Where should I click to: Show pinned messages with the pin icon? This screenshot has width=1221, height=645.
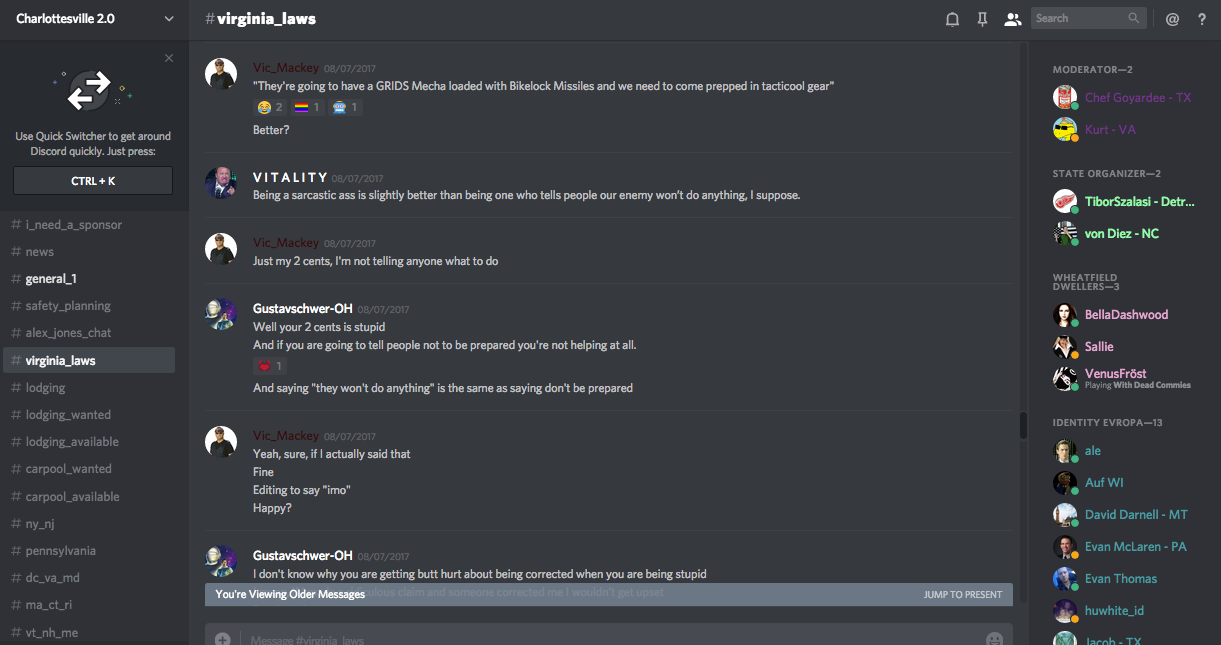982,19
